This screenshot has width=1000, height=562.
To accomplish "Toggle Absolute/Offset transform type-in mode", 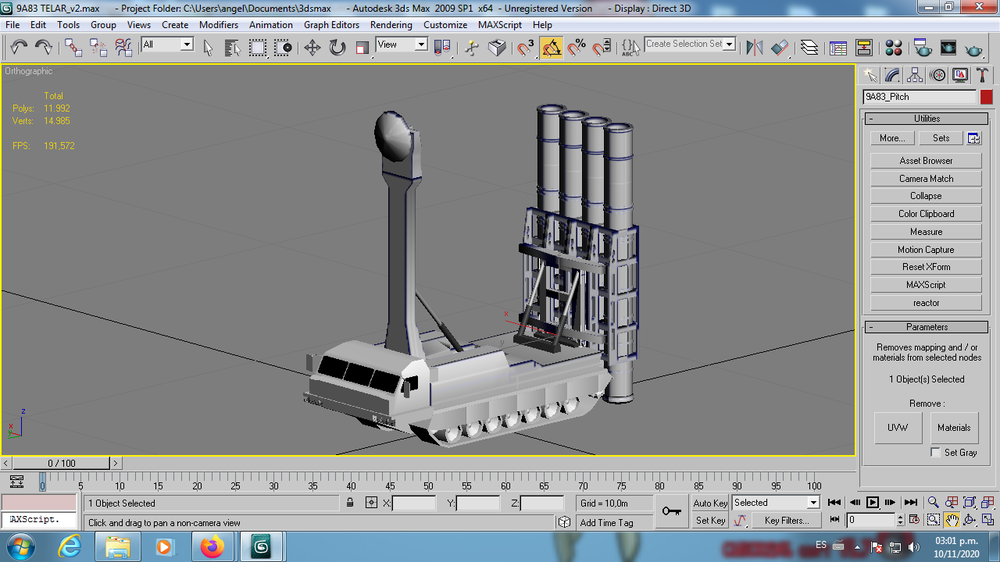I will point(371,503).
